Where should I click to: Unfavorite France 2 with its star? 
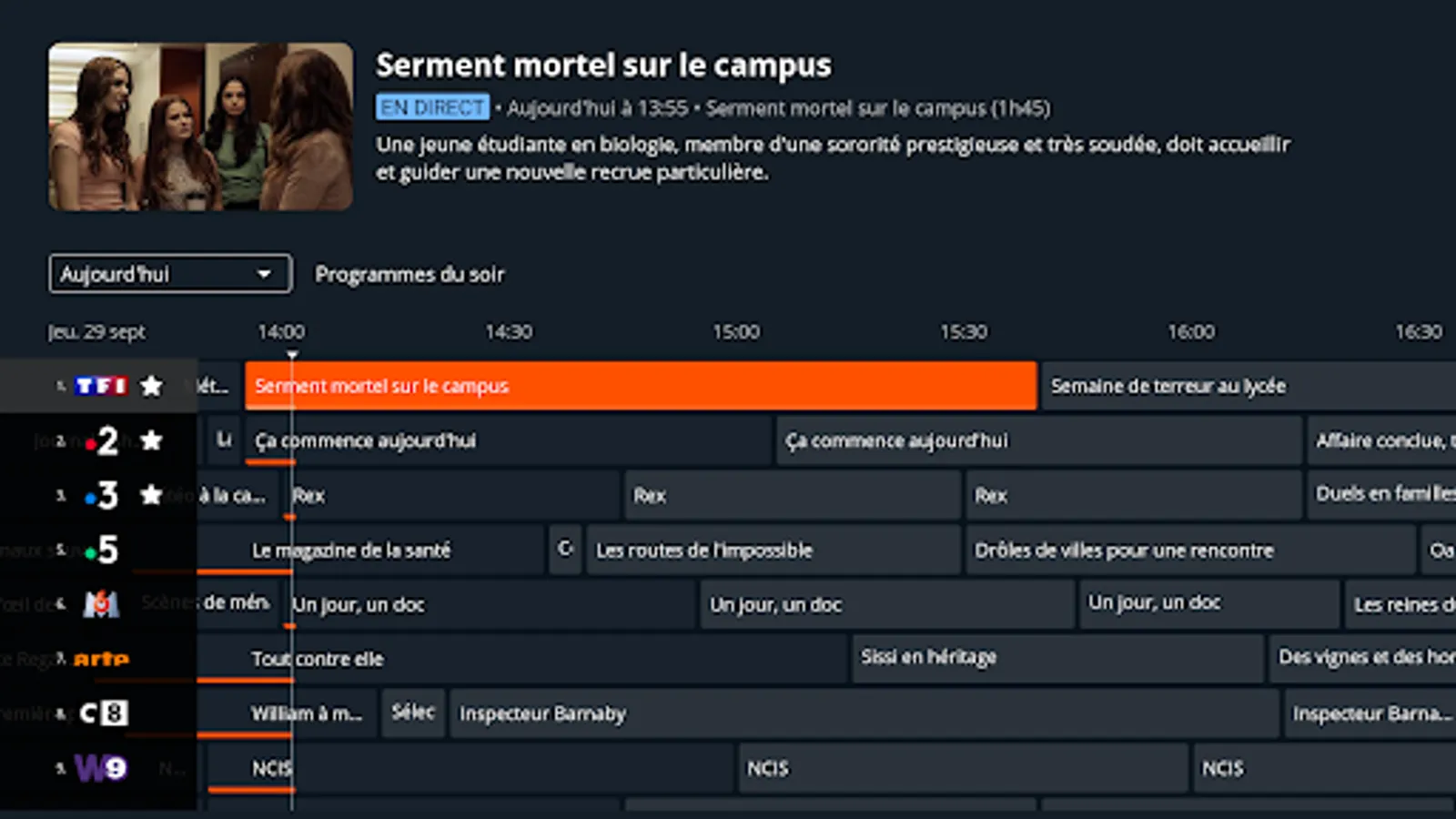(x=151, y=441)
